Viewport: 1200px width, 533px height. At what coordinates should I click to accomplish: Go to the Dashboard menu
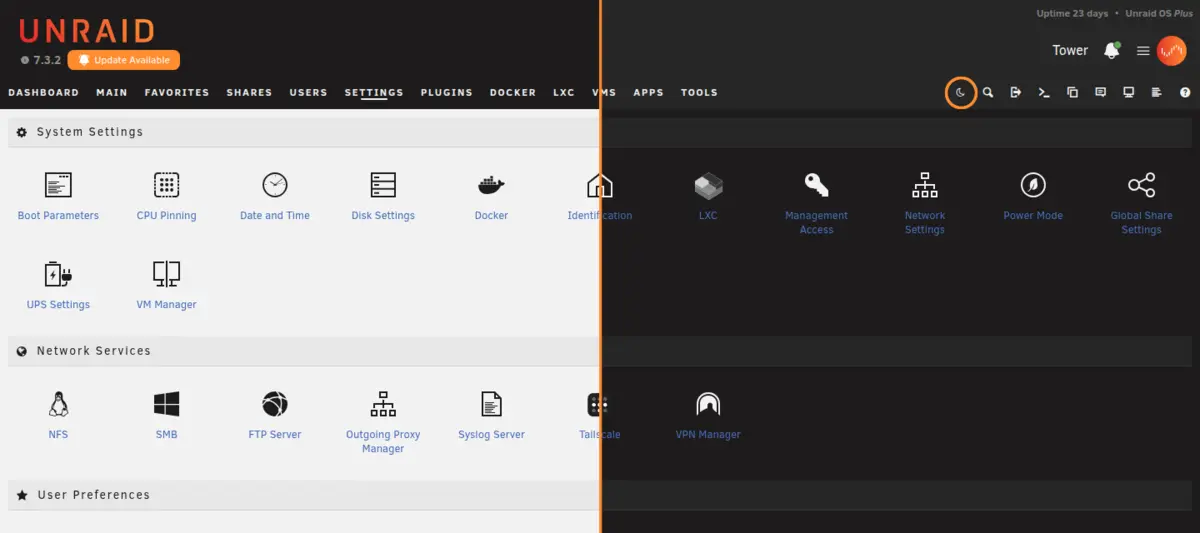click(x=43, y=92)
